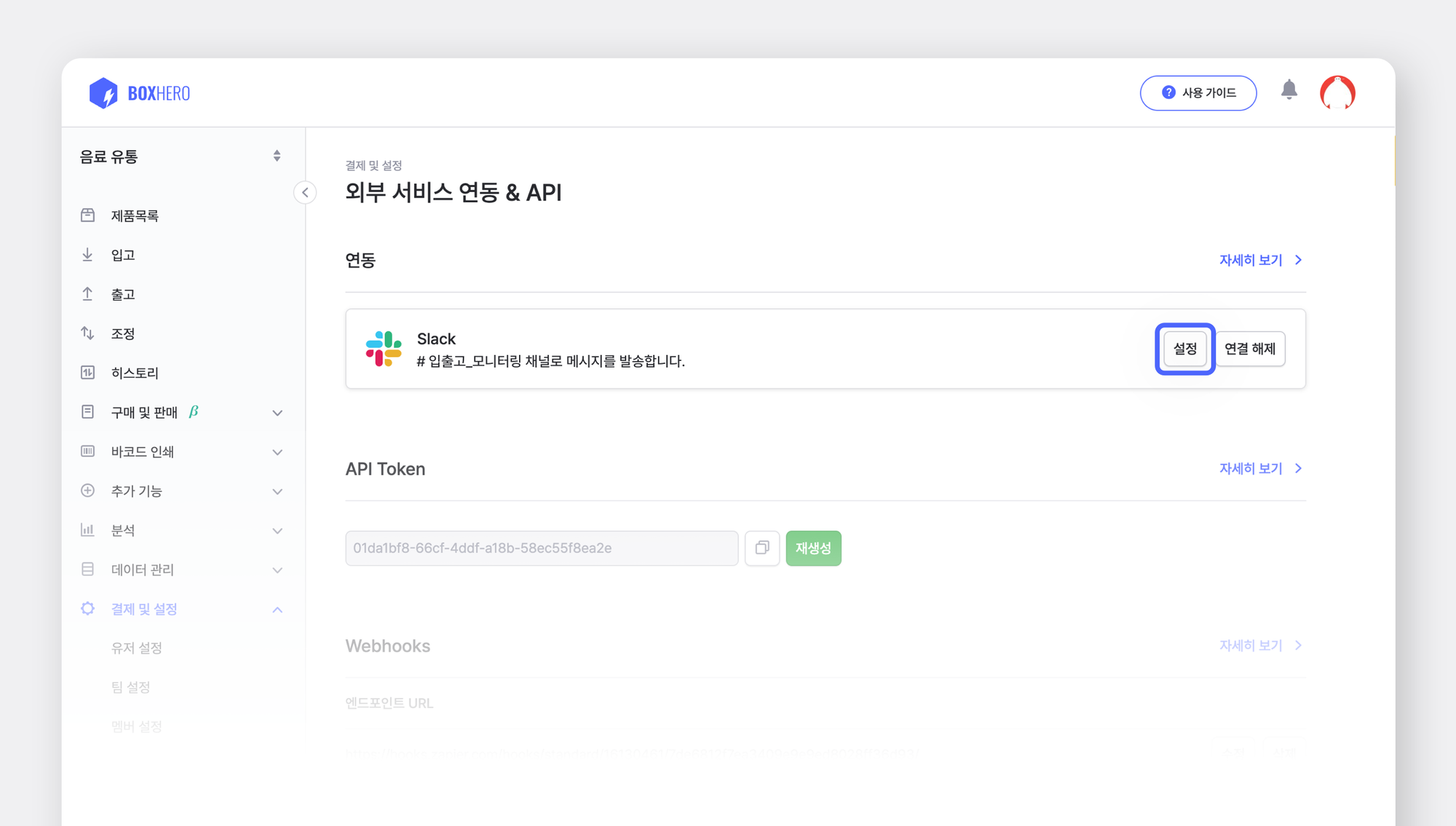Go to 출고 in the sidebar
Screen dimensions: 1456x826
(123, 294)
